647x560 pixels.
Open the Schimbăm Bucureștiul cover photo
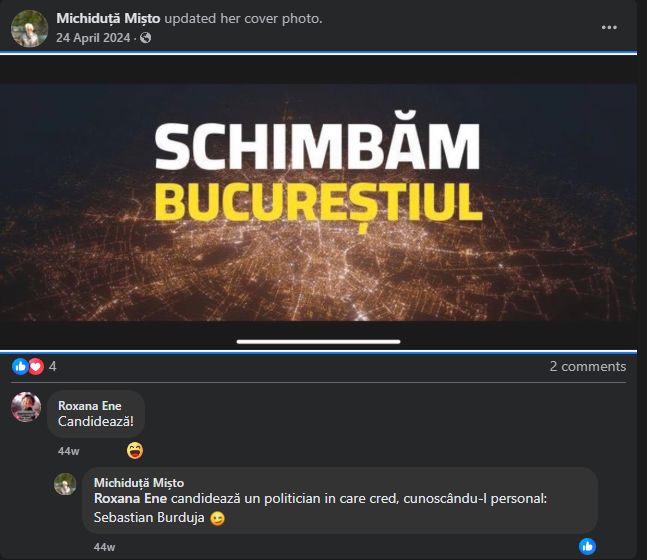[x=318, y=202]
